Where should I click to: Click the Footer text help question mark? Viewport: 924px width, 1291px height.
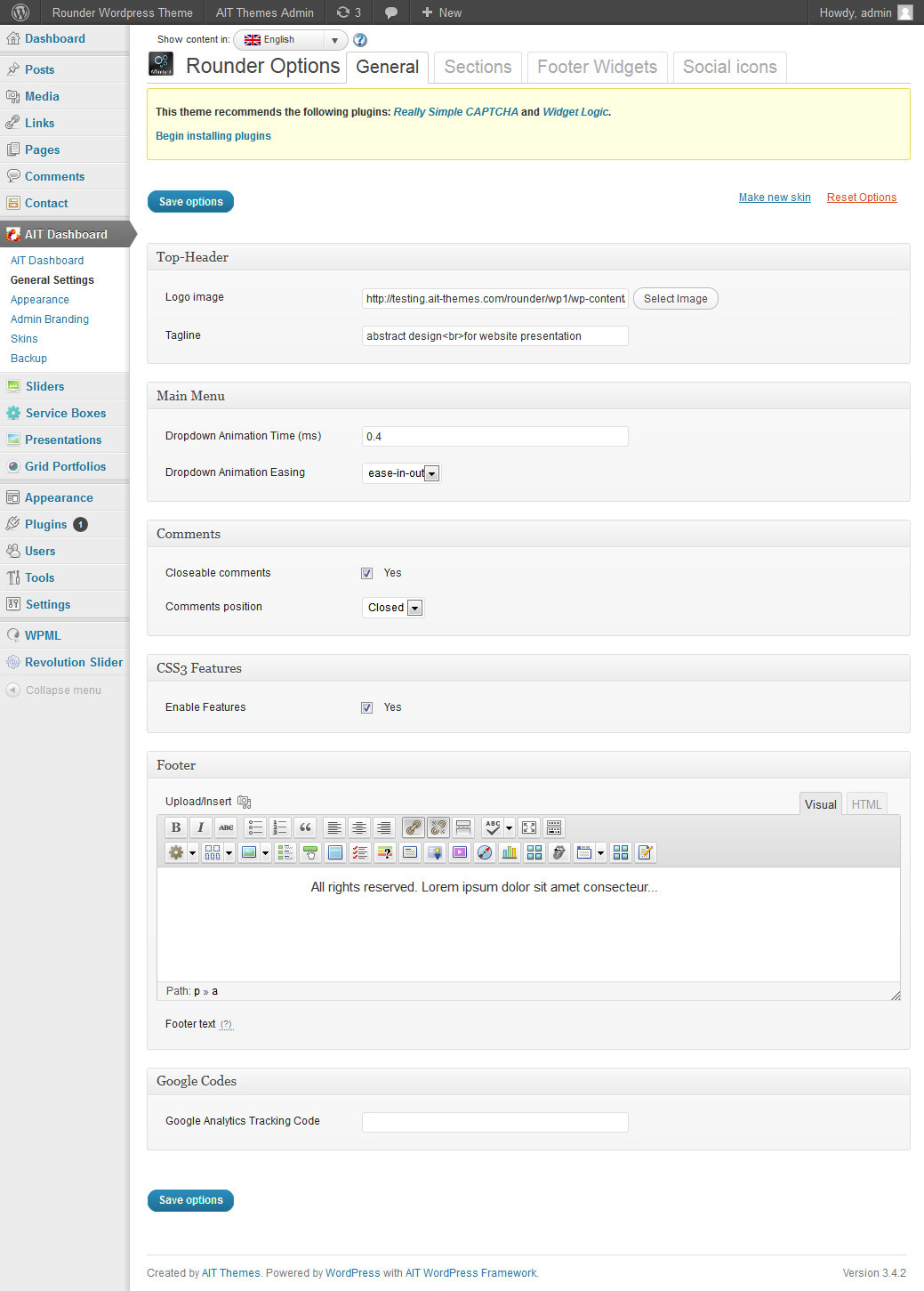tap(226, 1025)
